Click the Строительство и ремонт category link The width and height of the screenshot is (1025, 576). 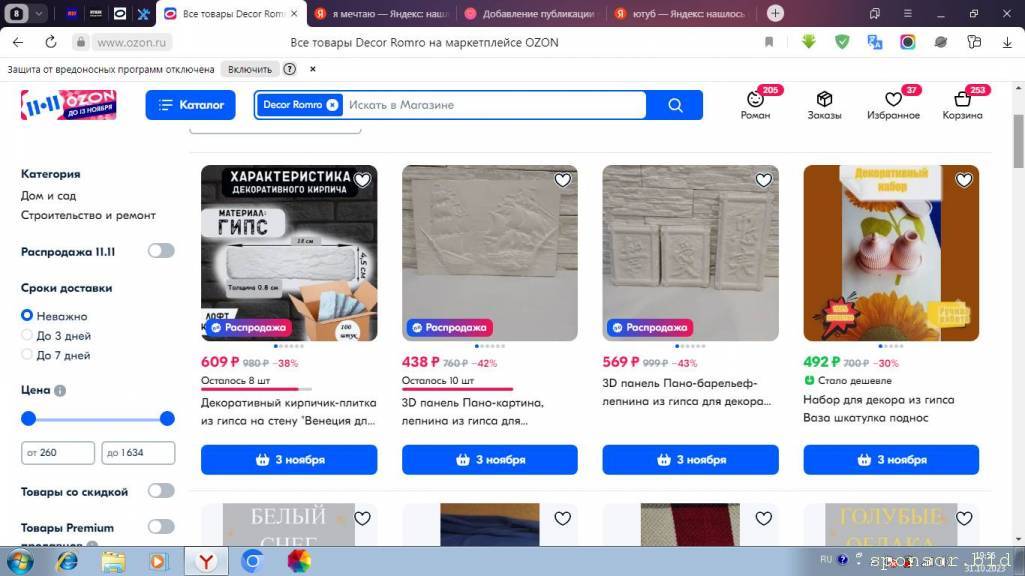point(88,215)
